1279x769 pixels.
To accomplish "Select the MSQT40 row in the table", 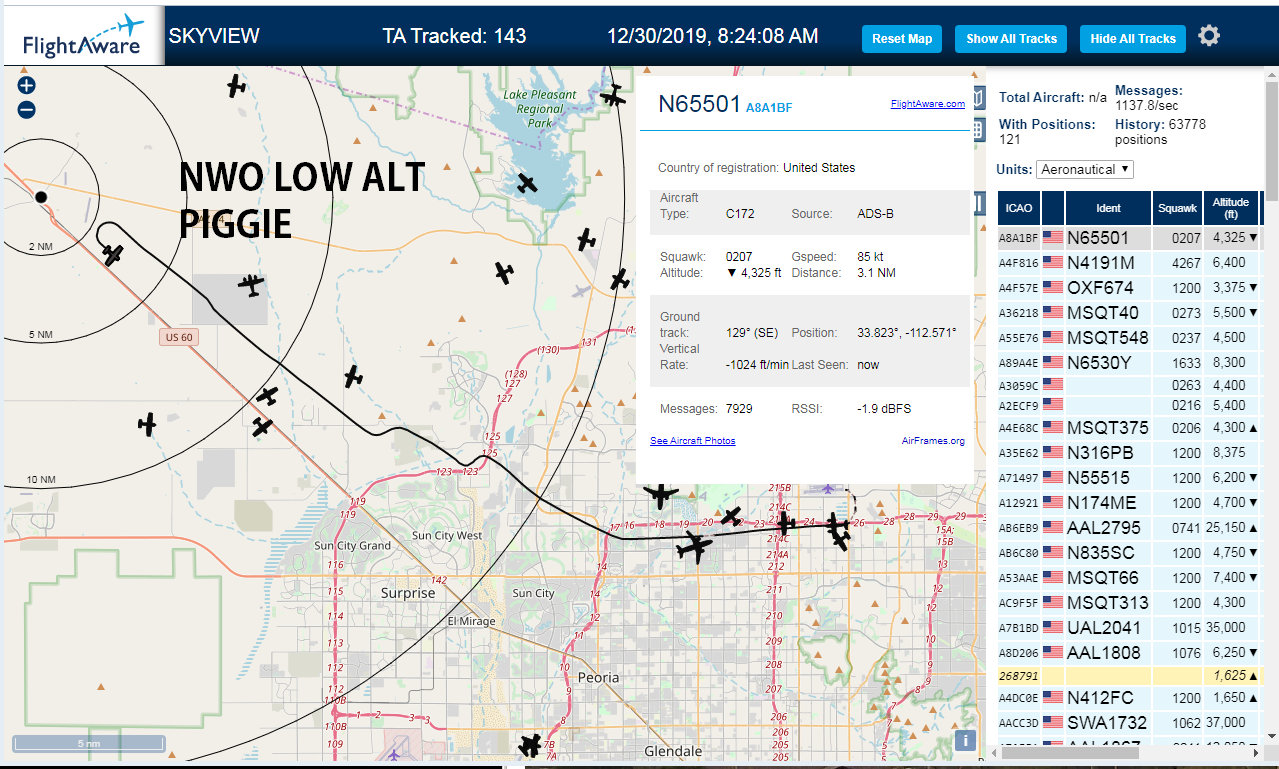I will [1129, 312].
